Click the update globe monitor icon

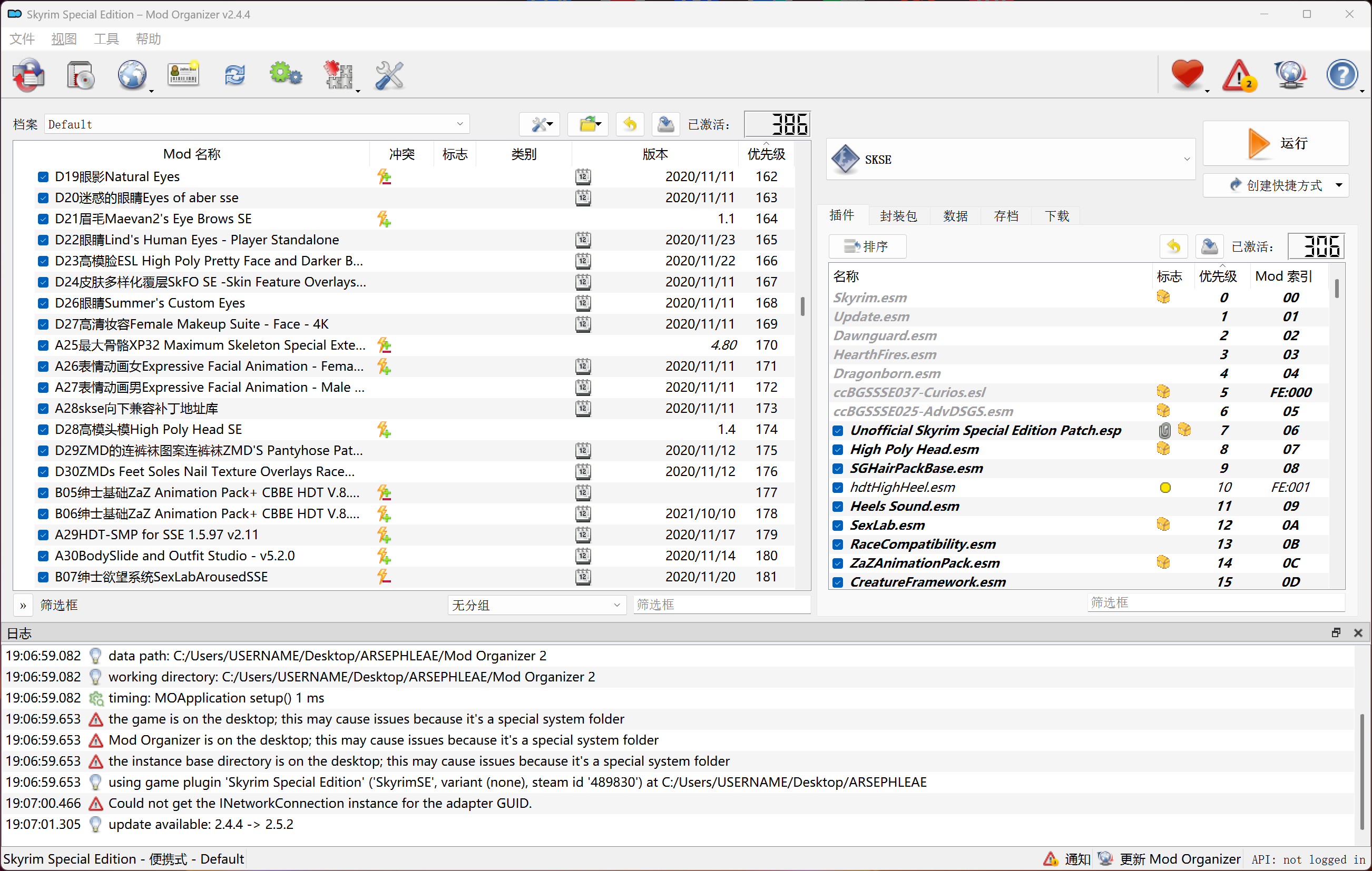1290,75
